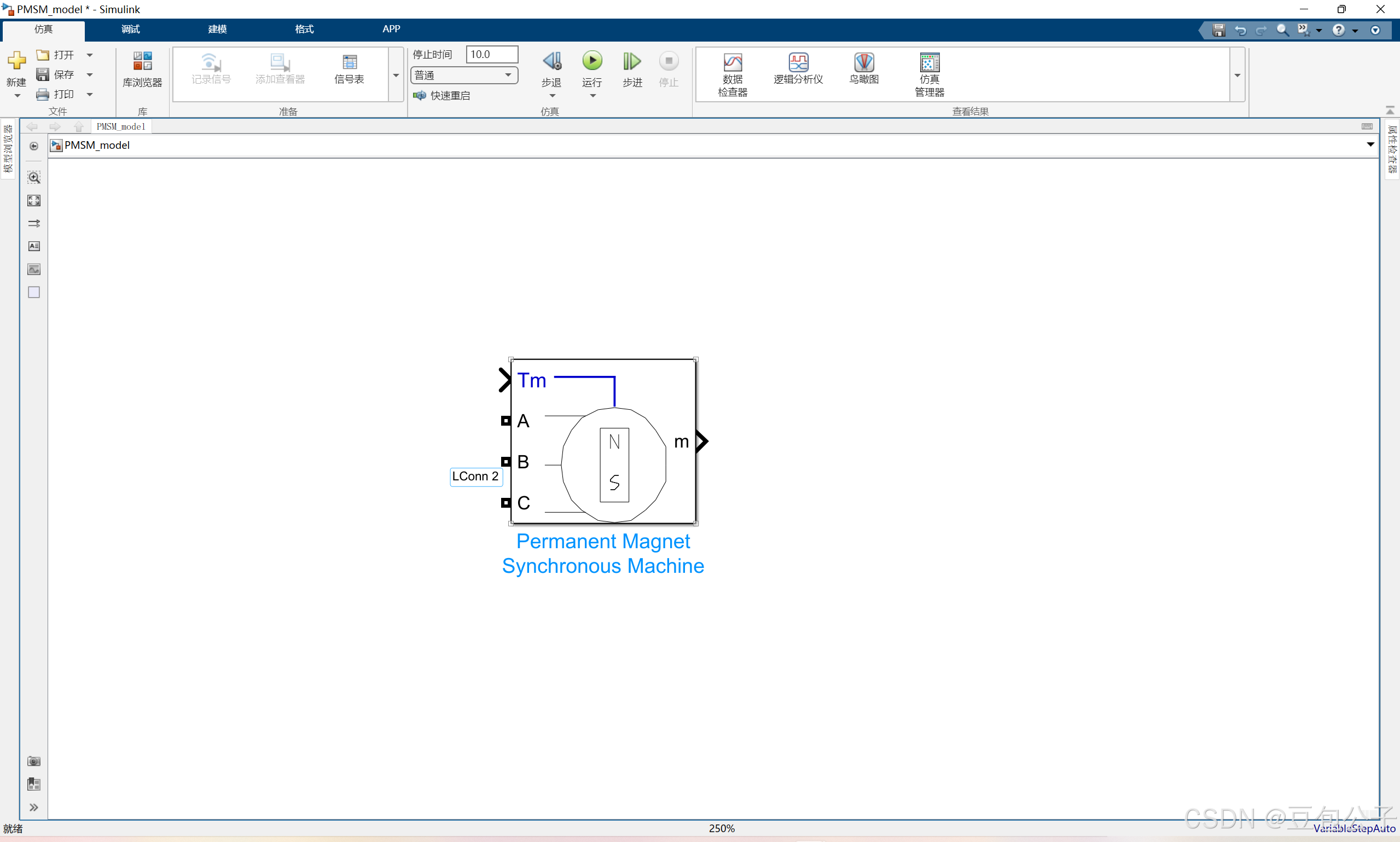Click the stop time input field
Viewport: 1400px width, 842px height.
tap(491, 55)
